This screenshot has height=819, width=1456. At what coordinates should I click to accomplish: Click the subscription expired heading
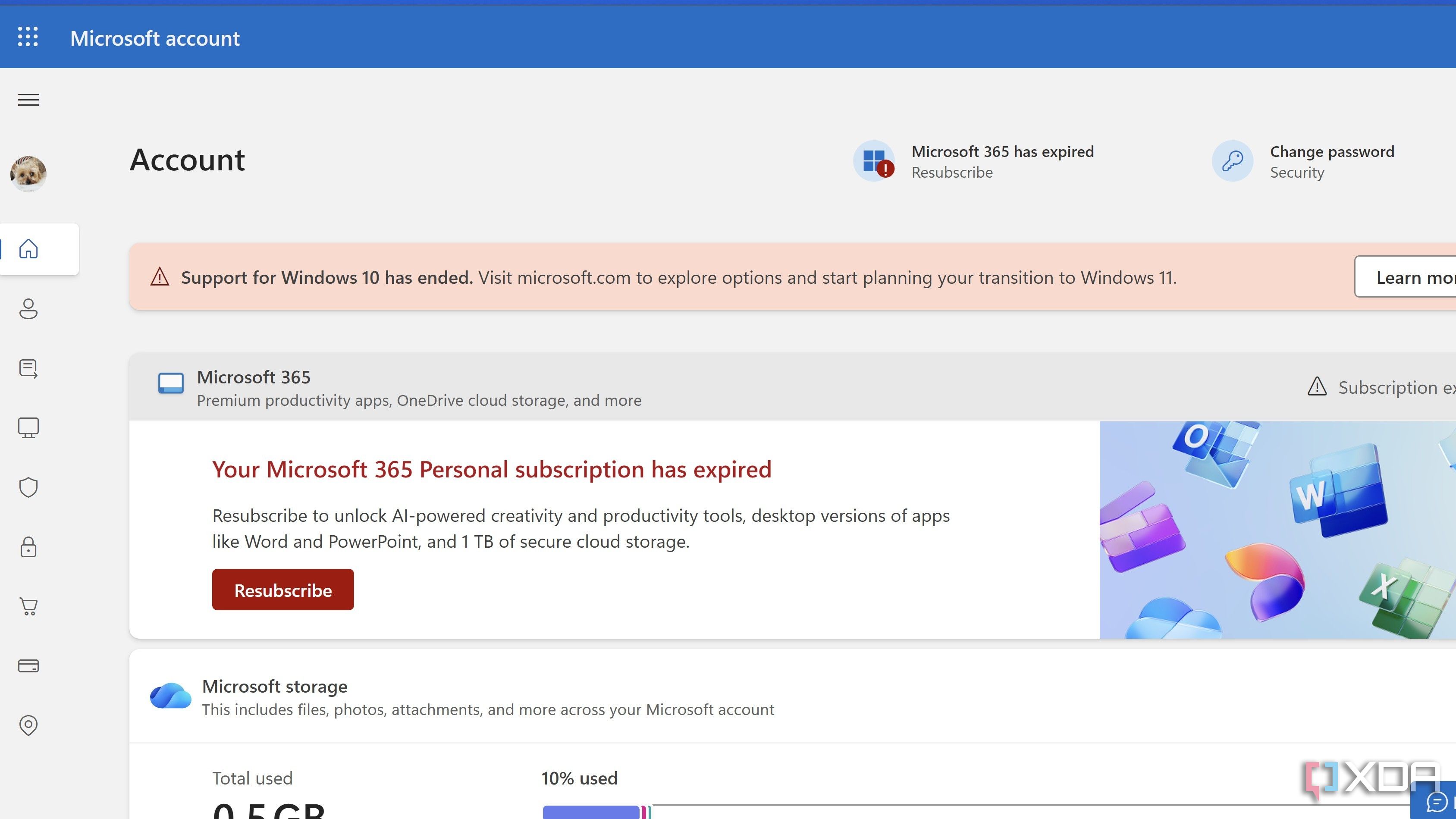click(492, 469)
